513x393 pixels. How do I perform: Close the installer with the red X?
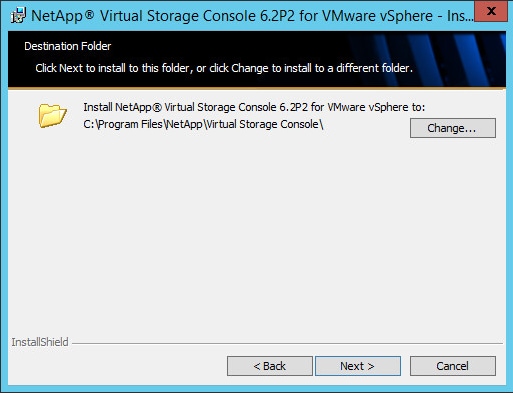click(x=491, y=11)
